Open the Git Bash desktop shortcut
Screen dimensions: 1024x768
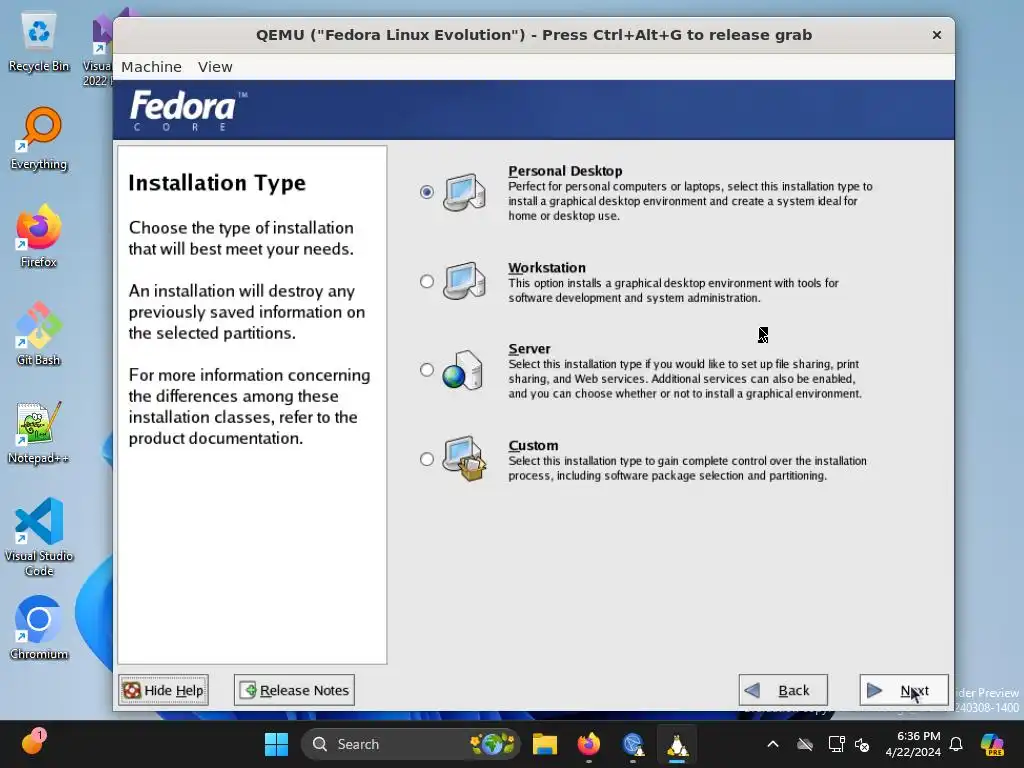39,334
